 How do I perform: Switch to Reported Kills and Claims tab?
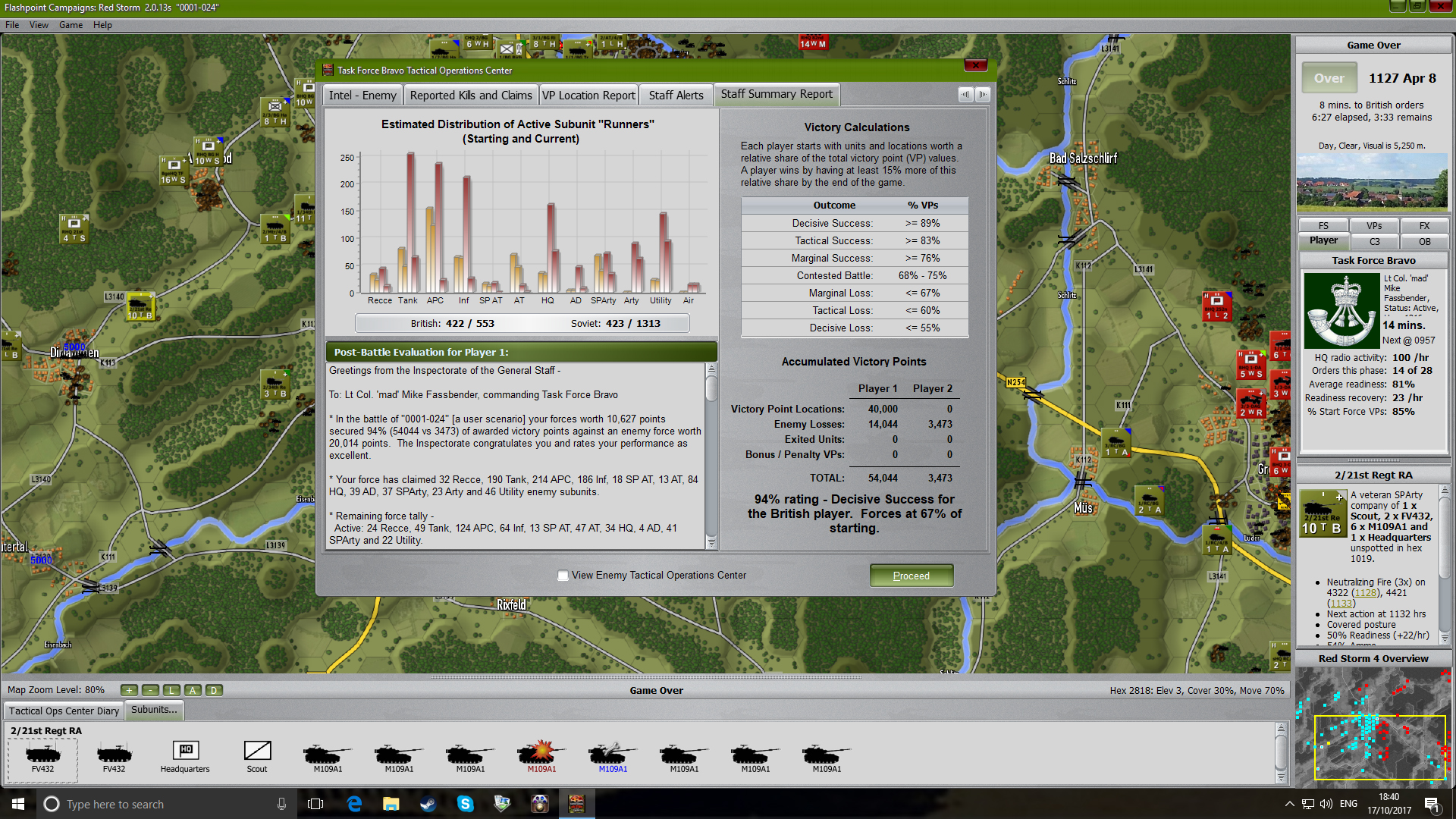[470, 95]
